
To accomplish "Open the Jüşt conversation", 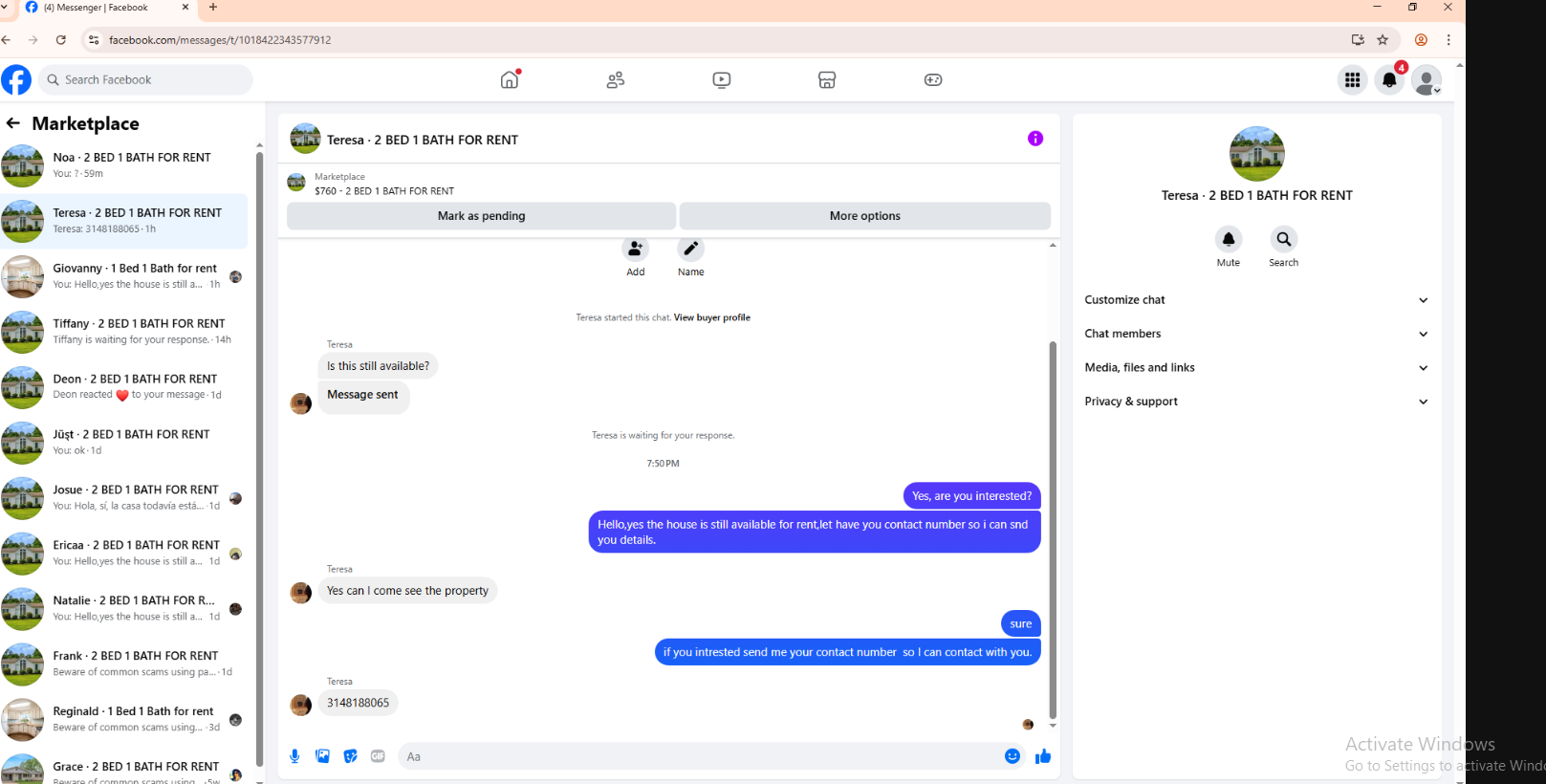I will pos(124,443).
